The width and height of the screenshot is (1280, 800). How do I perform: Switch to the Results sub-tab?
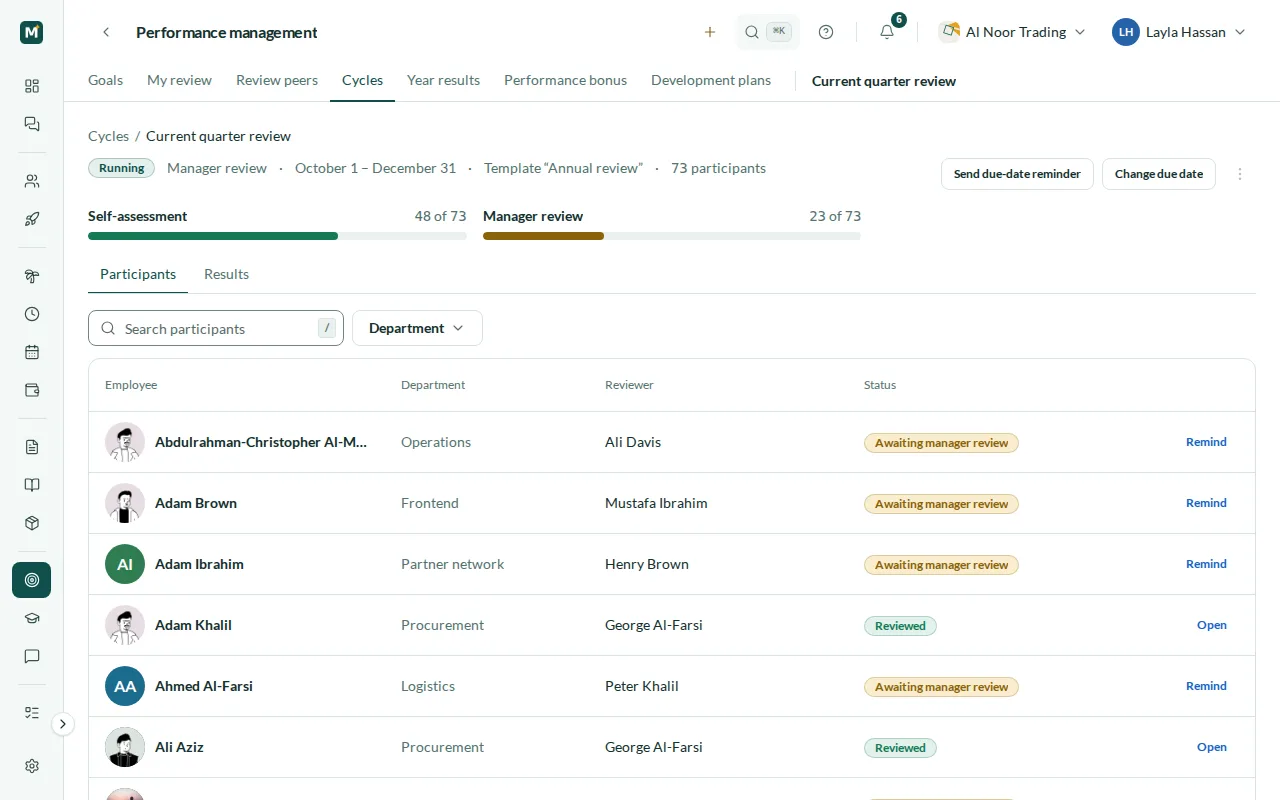pyautogui.click(x=226, y=274)
